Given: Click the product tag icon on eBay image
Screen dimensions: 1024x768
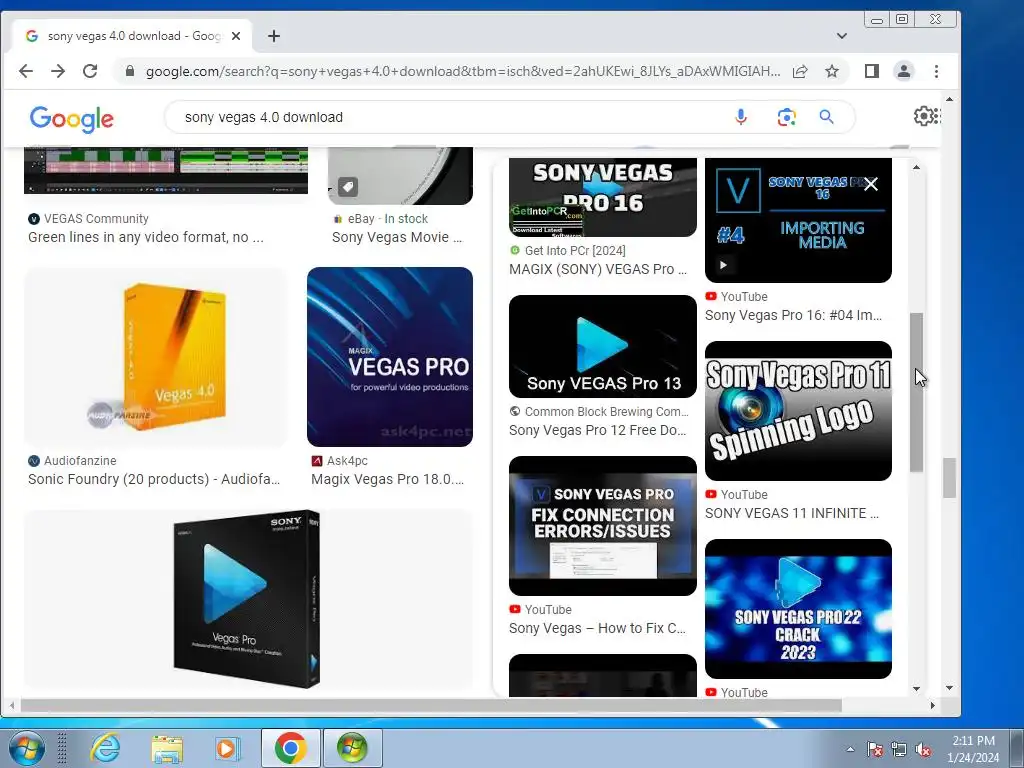Looking at the screenshot, I should pyautogui.click(x=347, y=187).
